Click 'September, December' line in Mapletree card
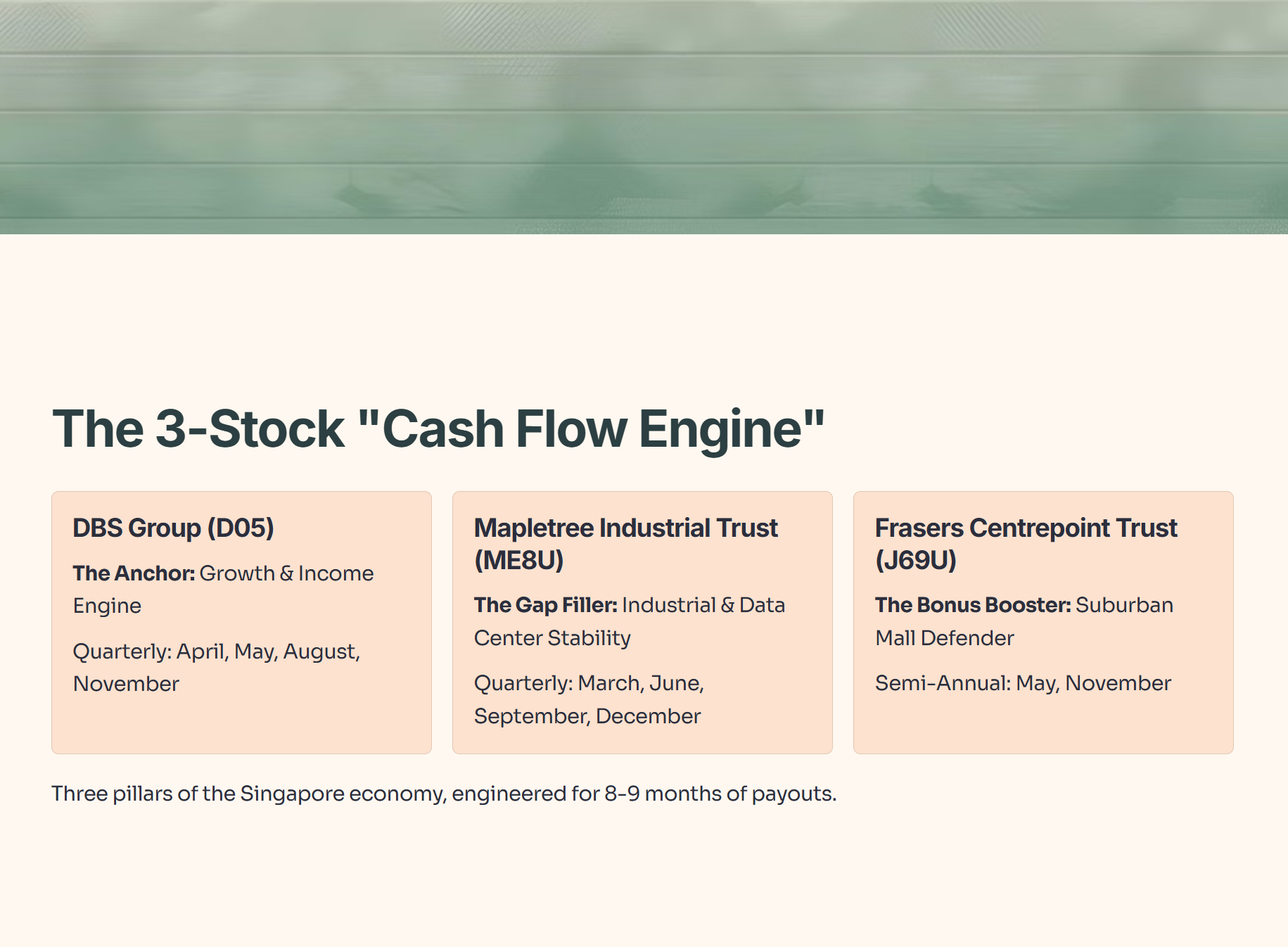This screenshot has height=947, width=1288. pos(587,716)
